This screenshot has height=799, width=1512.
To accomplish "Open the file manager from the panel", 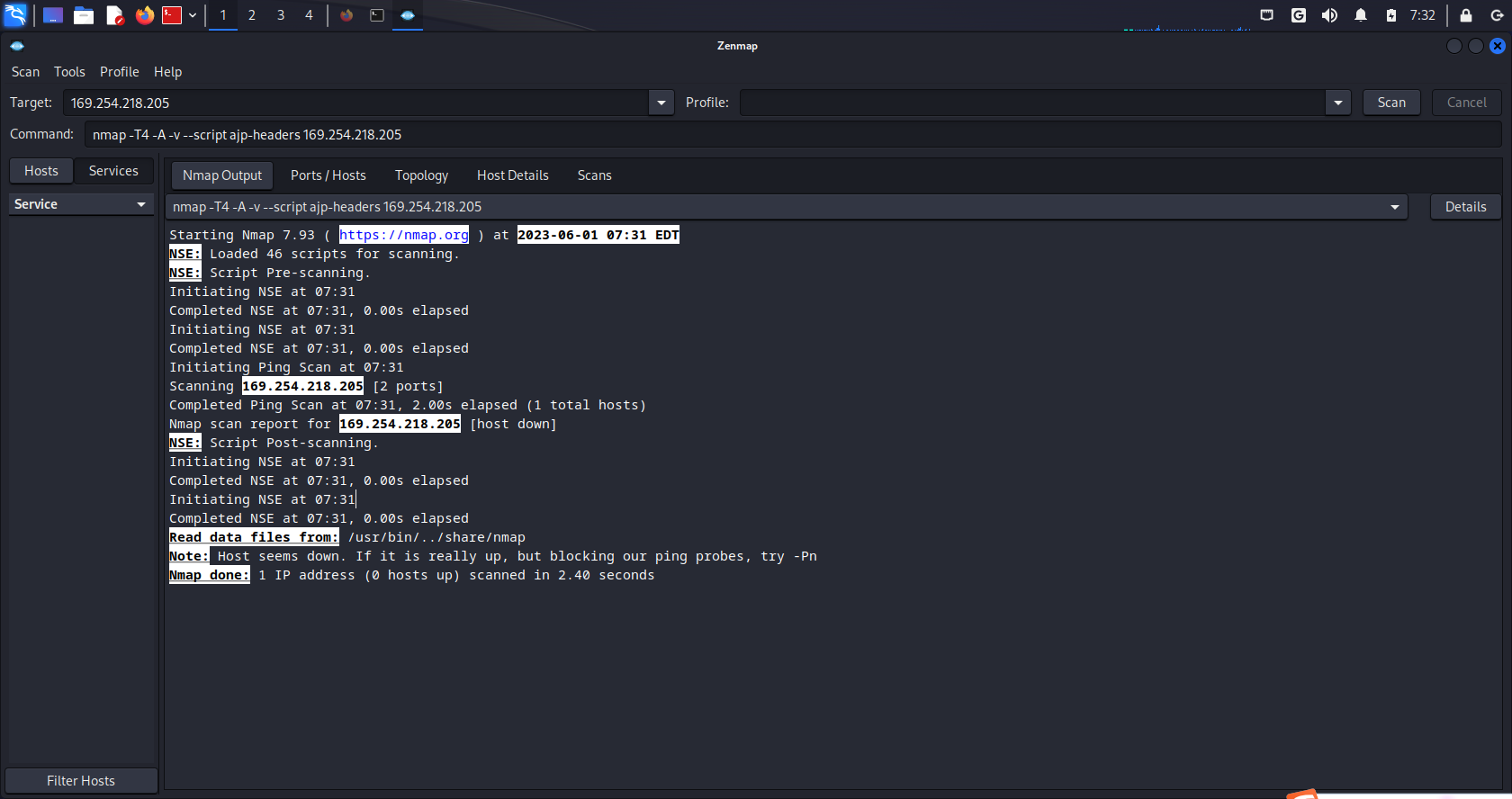I will (x=84, y=15).
